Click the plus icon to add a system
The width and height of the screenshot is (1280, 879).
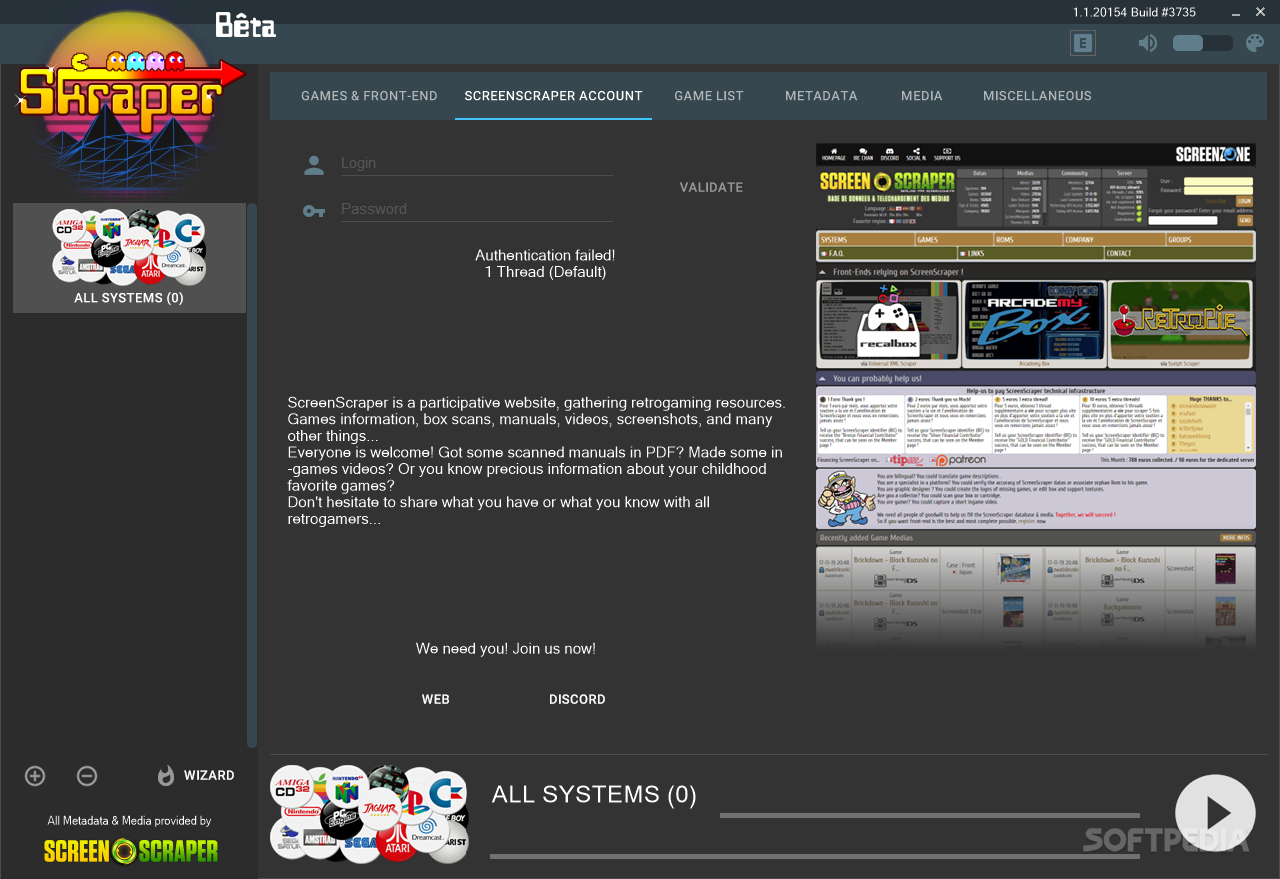[x=35, y=776]
